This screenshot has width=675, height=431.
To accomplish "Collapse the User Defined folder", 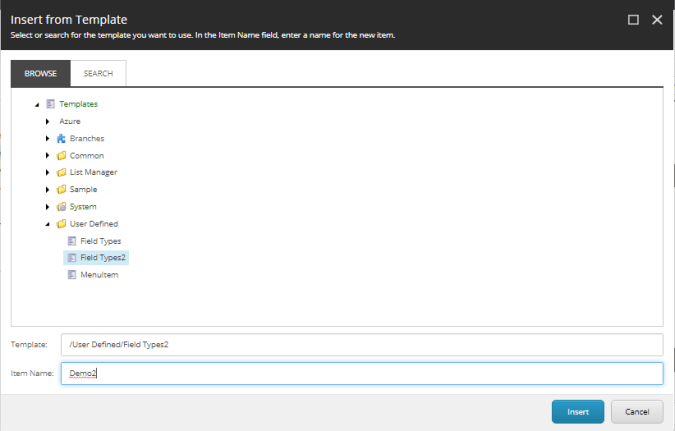I will coord(47,223).
